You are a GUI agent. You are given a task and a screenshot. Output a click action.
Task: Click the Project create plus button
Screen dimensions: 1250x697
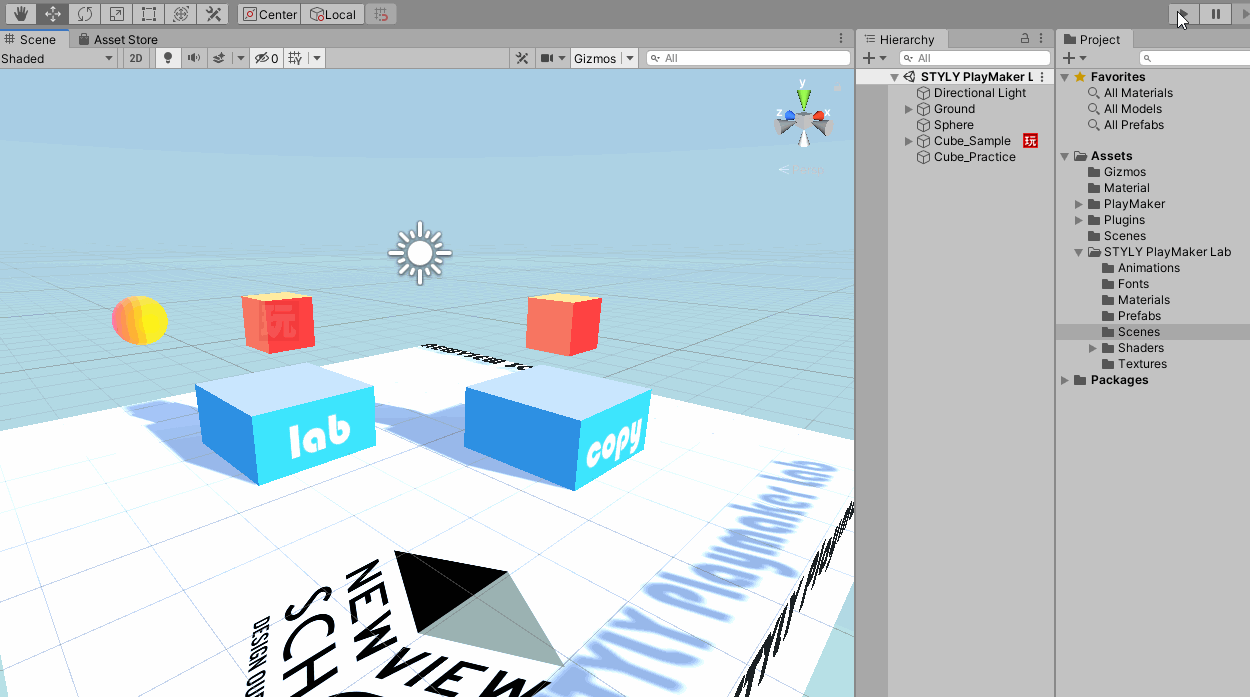[1068, 58]
